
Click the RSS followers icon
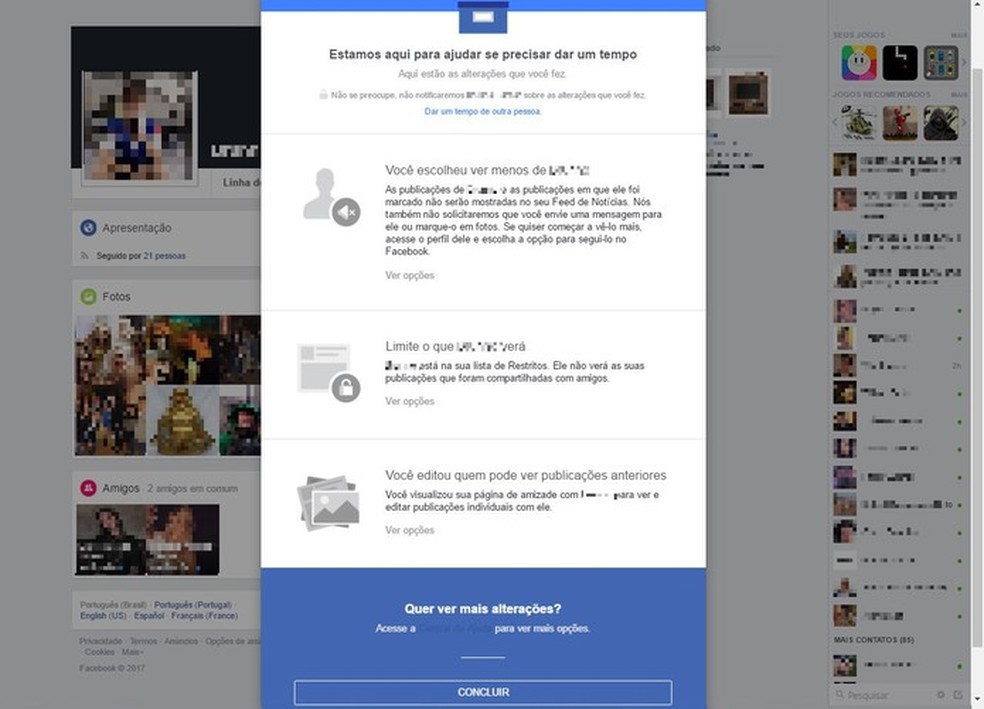coord(84,256)
